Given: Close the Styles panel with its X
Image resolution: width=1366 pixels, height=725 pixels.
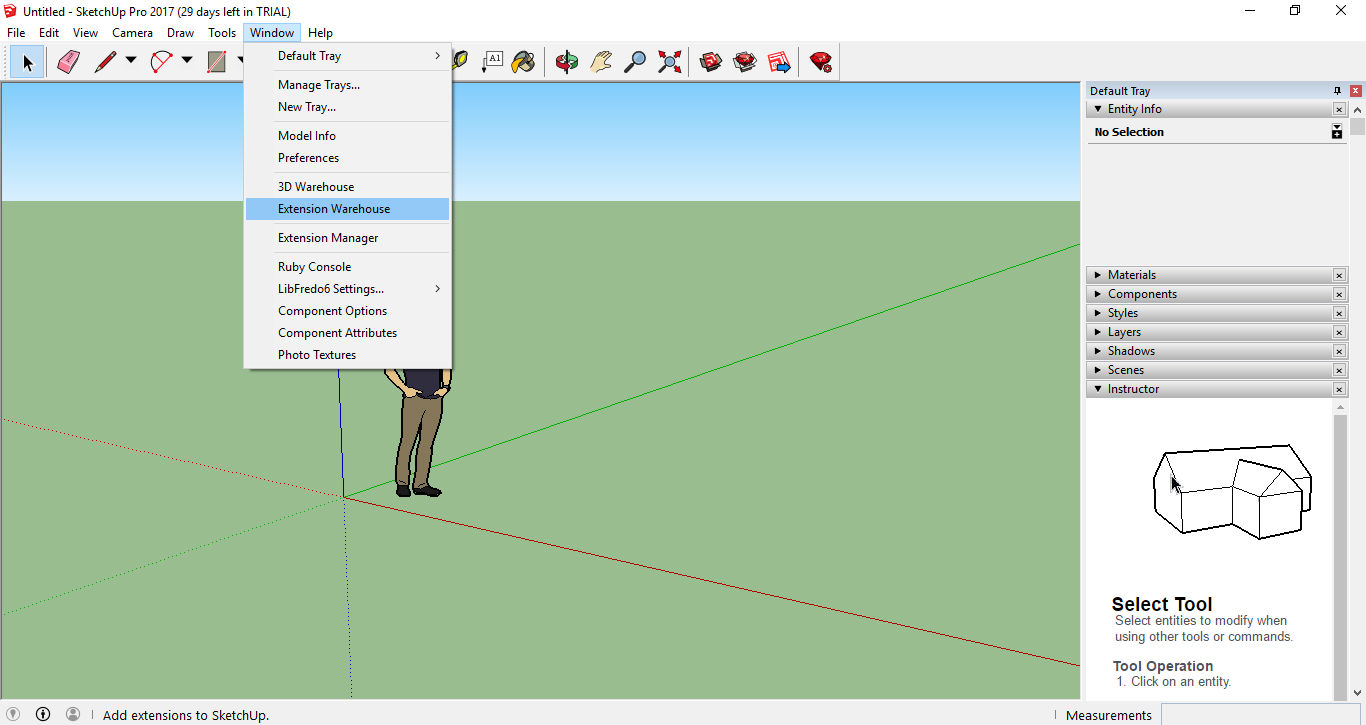Looking at the screenshot, I should pos(1339,313).
